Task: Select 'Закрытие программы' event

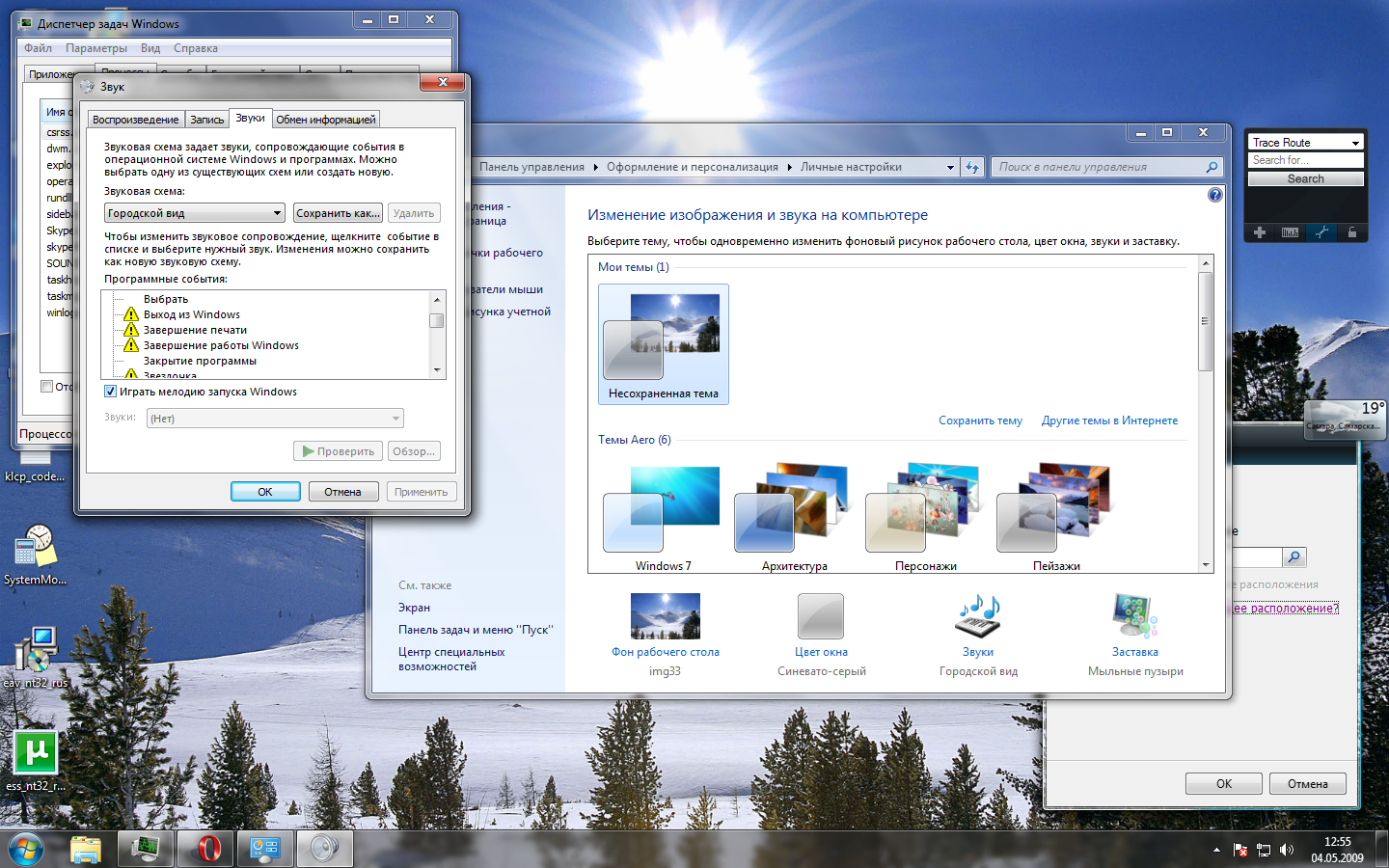Action: point(200,361)
